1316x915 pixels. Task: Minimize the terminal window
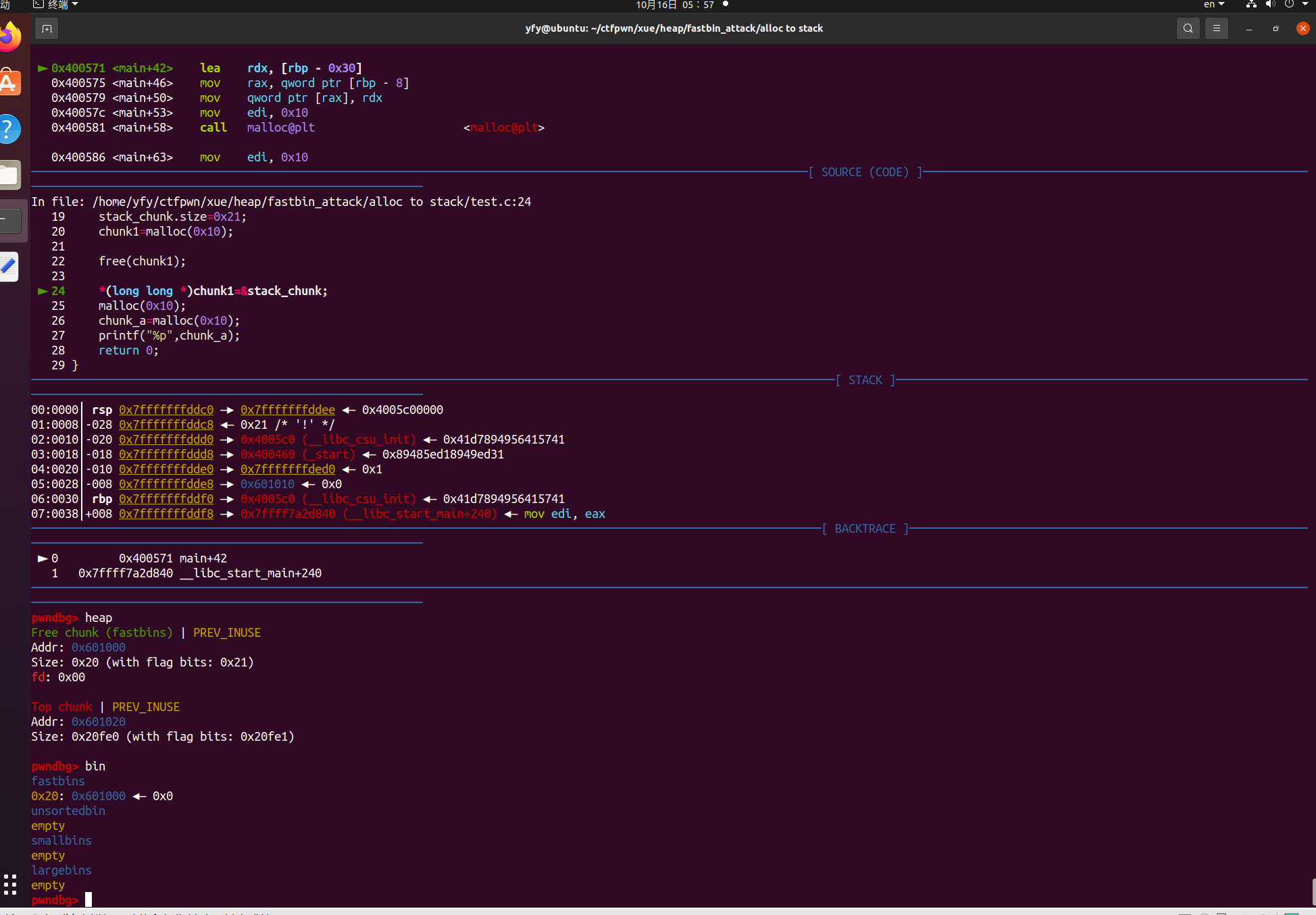point(1249,28)
